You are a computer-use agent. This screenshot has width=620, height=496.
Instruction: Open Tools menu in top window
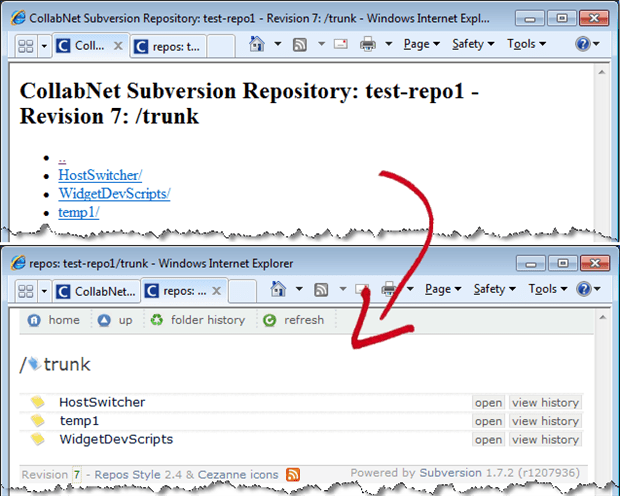tap(526, 44)
